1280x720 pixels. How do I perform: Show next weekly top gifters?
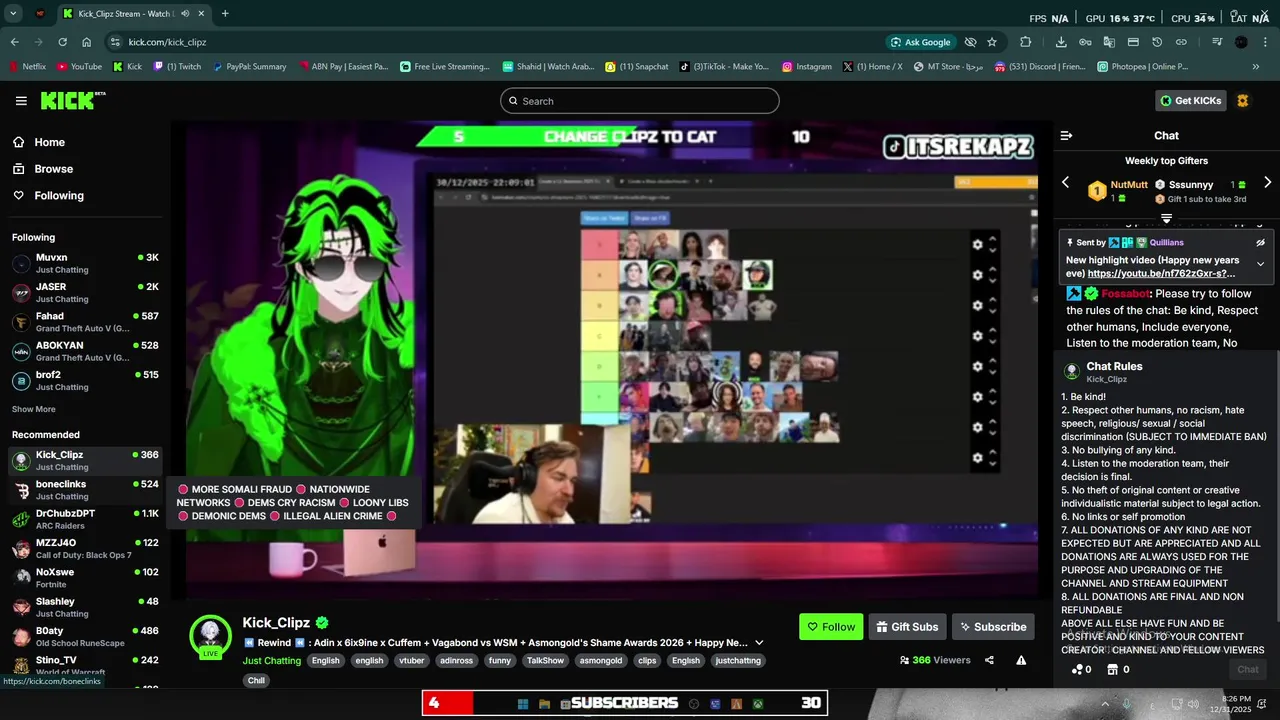pyautogui.click(x=1267, y=182)
